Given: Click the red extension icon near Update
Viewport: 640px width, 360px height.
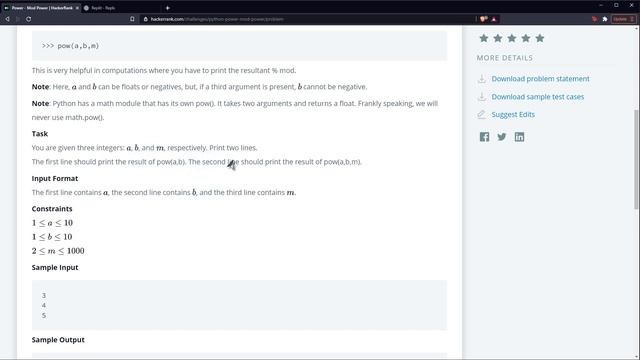Looking at the screenshot, I should tap(594, 19).
